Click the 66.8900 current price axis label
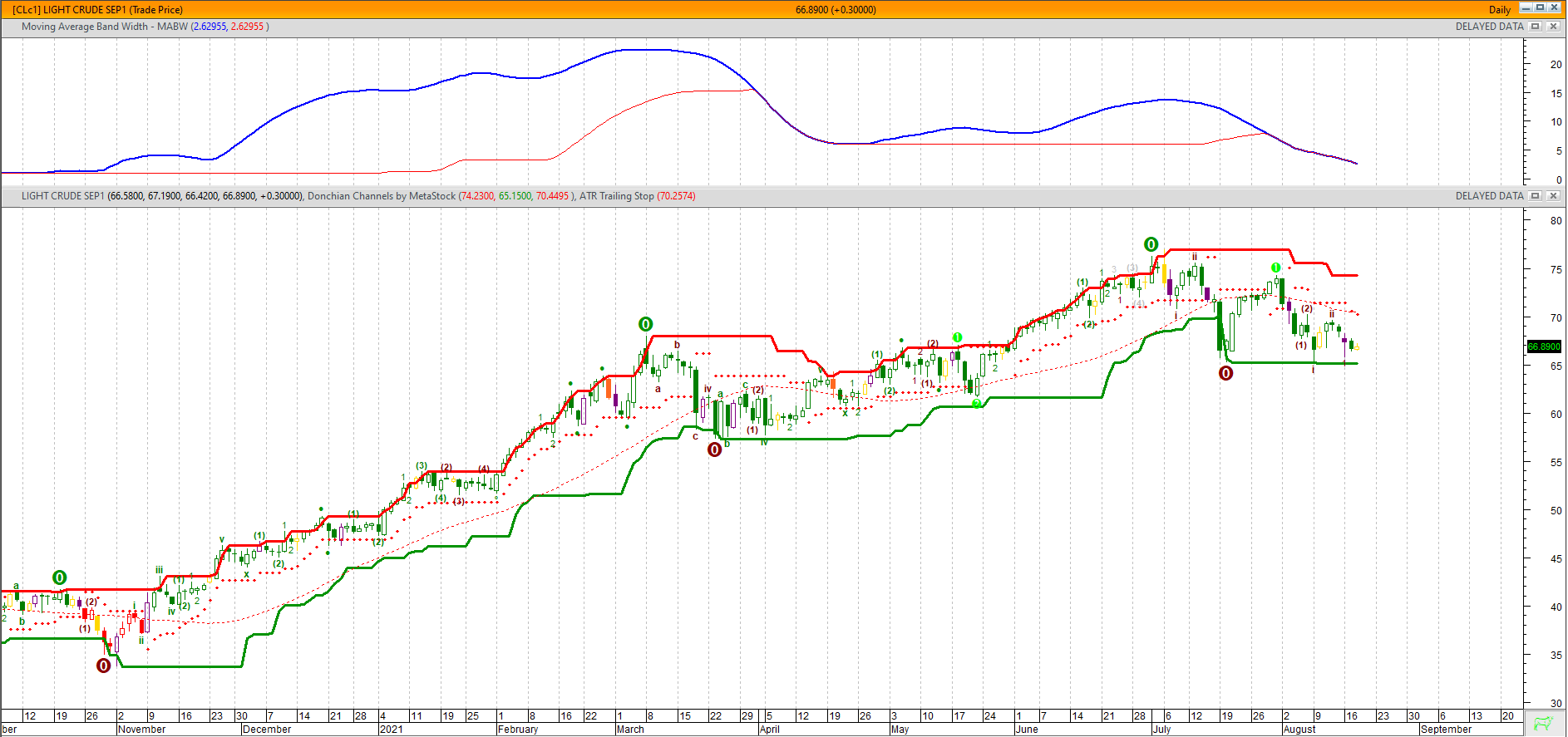The image size is (1568, 737). [1544, 346]
